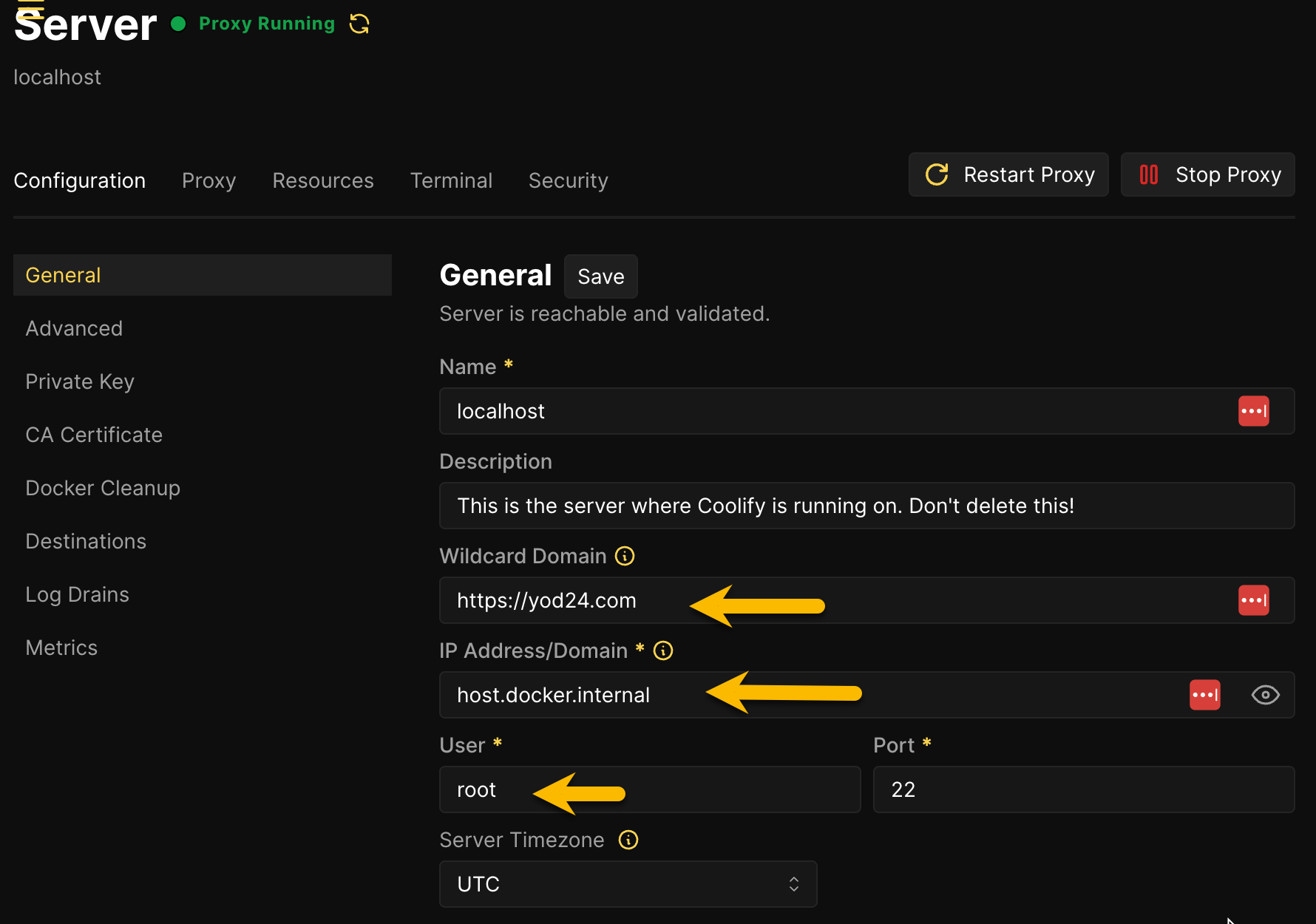Open the Server Timezone UTC dropdown
This screenshot has height=924, width=1316.
(628, 884)
